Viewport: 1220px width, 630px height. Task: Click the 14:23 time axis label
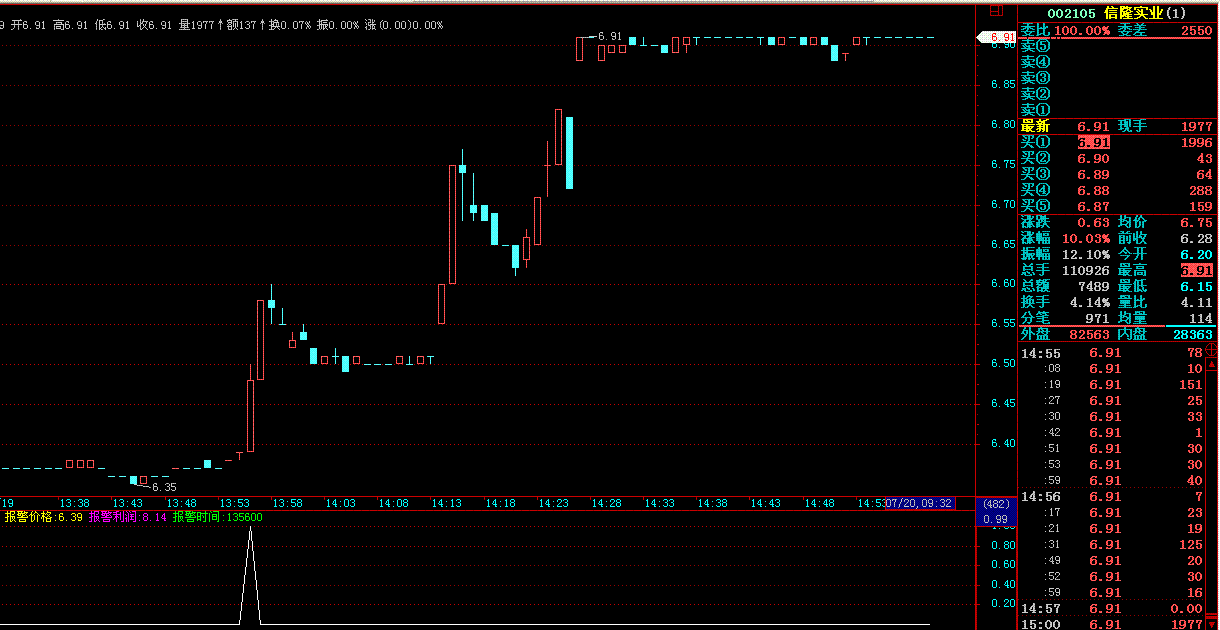pyautogui.click(x=553, y=503)
